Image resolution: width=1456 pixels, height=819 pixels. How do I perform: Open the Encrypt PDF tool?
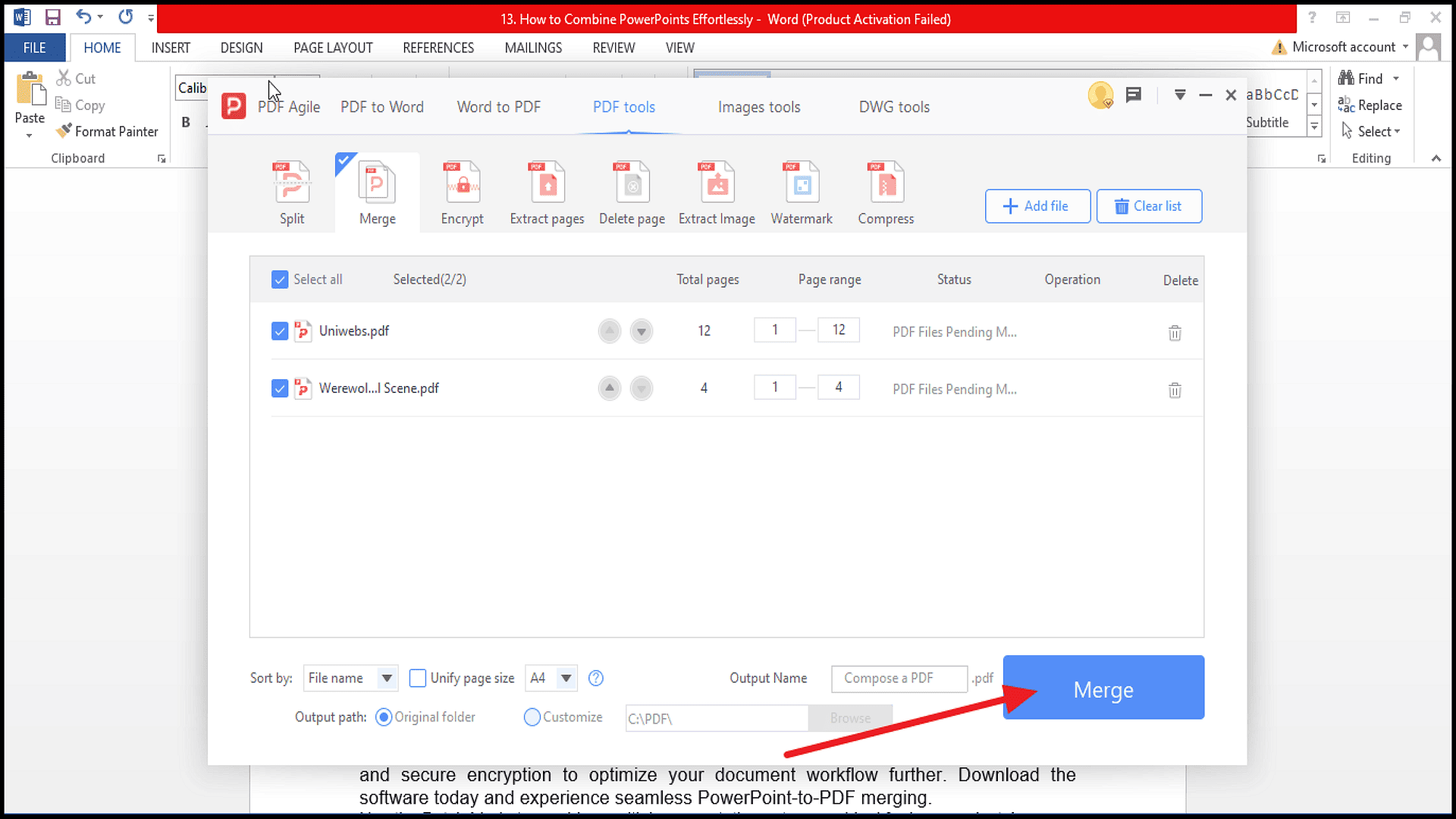pyautogui.click(x=462, y=193)
